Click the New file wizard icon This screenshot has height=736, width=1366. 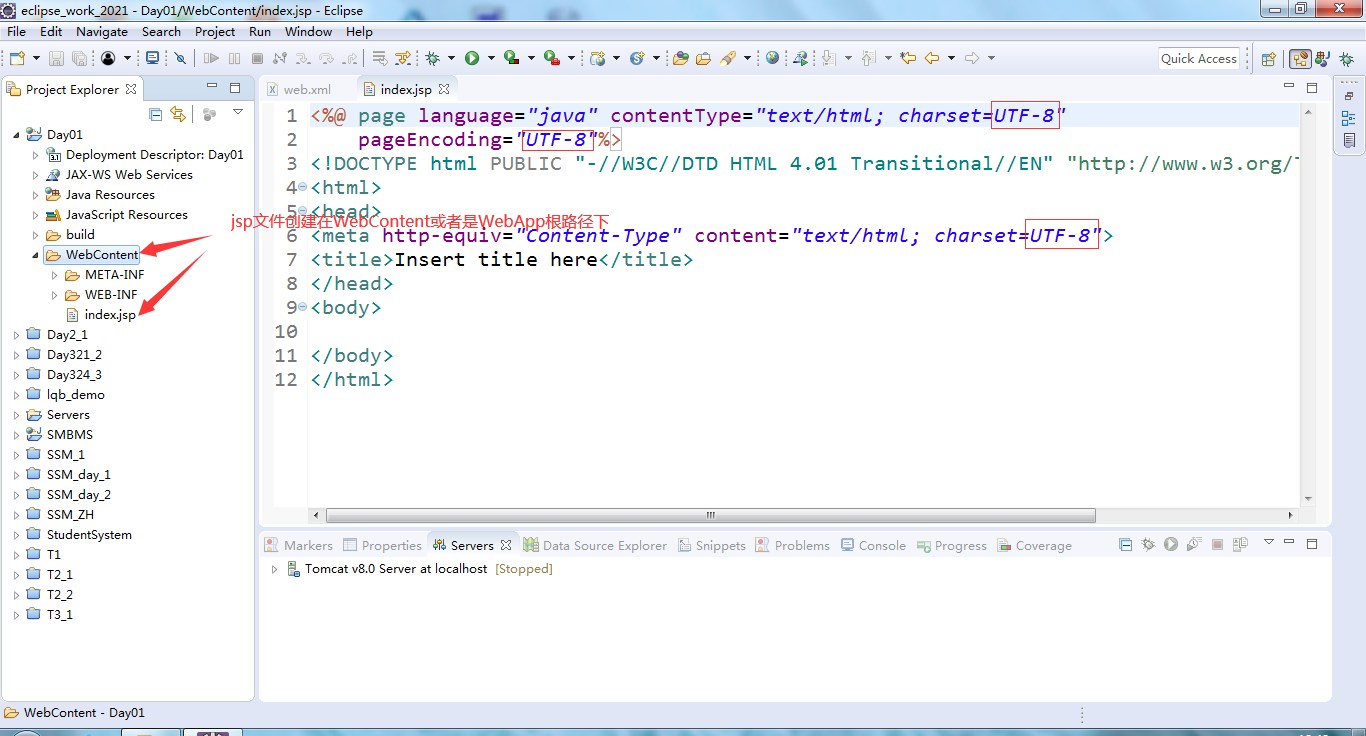tap(17, 58)
